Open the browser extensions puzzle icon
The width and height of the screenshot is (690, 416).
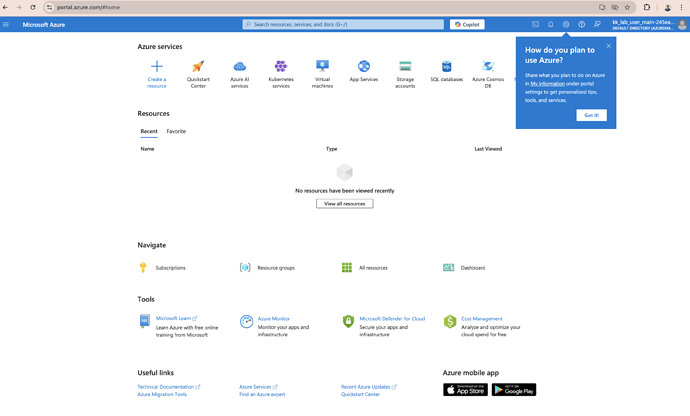tap(646, 7)
